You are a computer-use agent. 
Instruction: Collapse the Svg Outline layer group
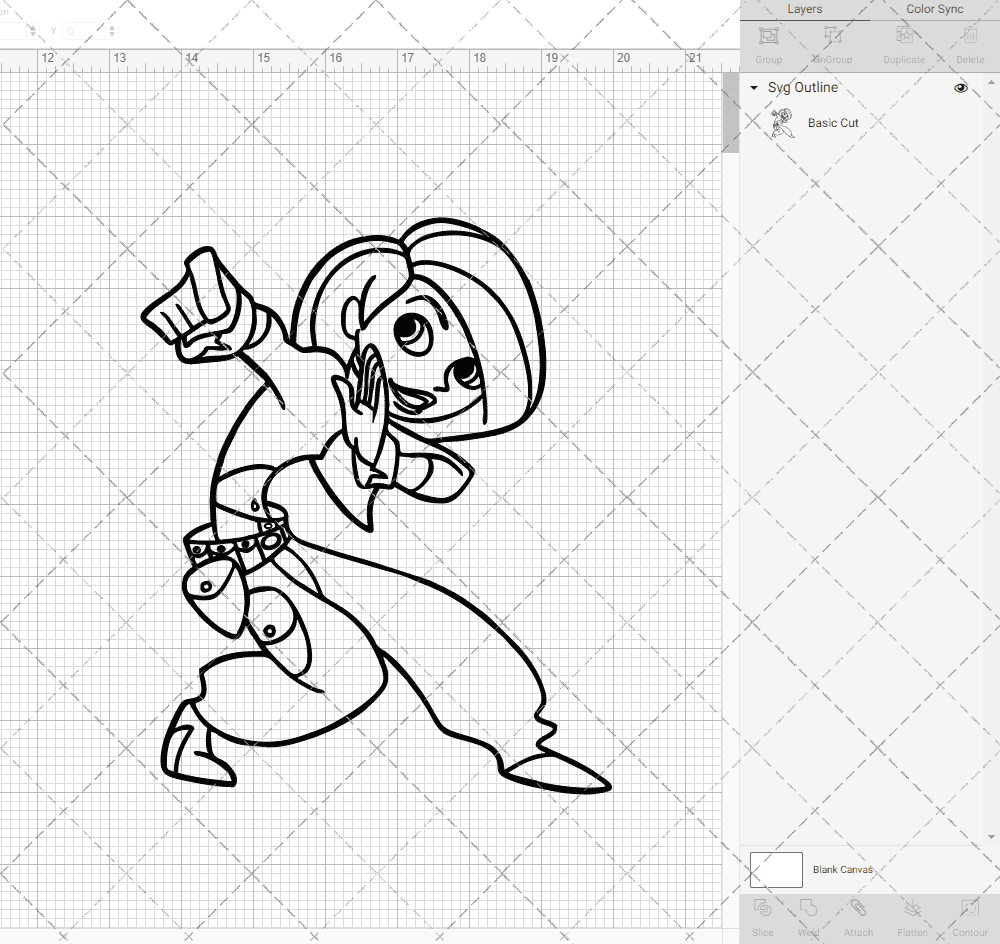(754, 88)
